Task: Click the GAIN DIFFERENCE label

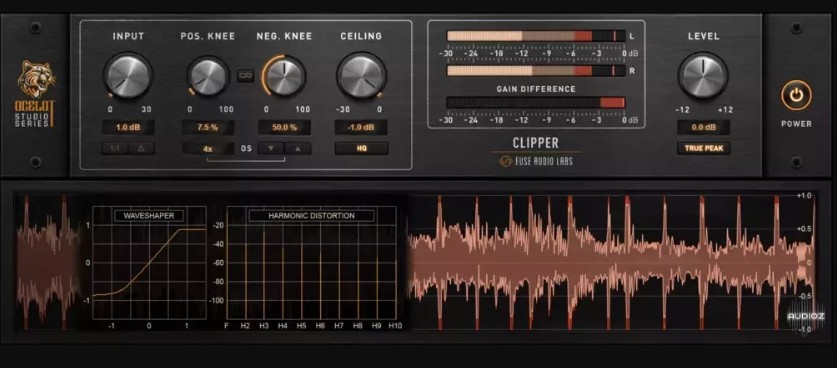Action: point(536,89)
